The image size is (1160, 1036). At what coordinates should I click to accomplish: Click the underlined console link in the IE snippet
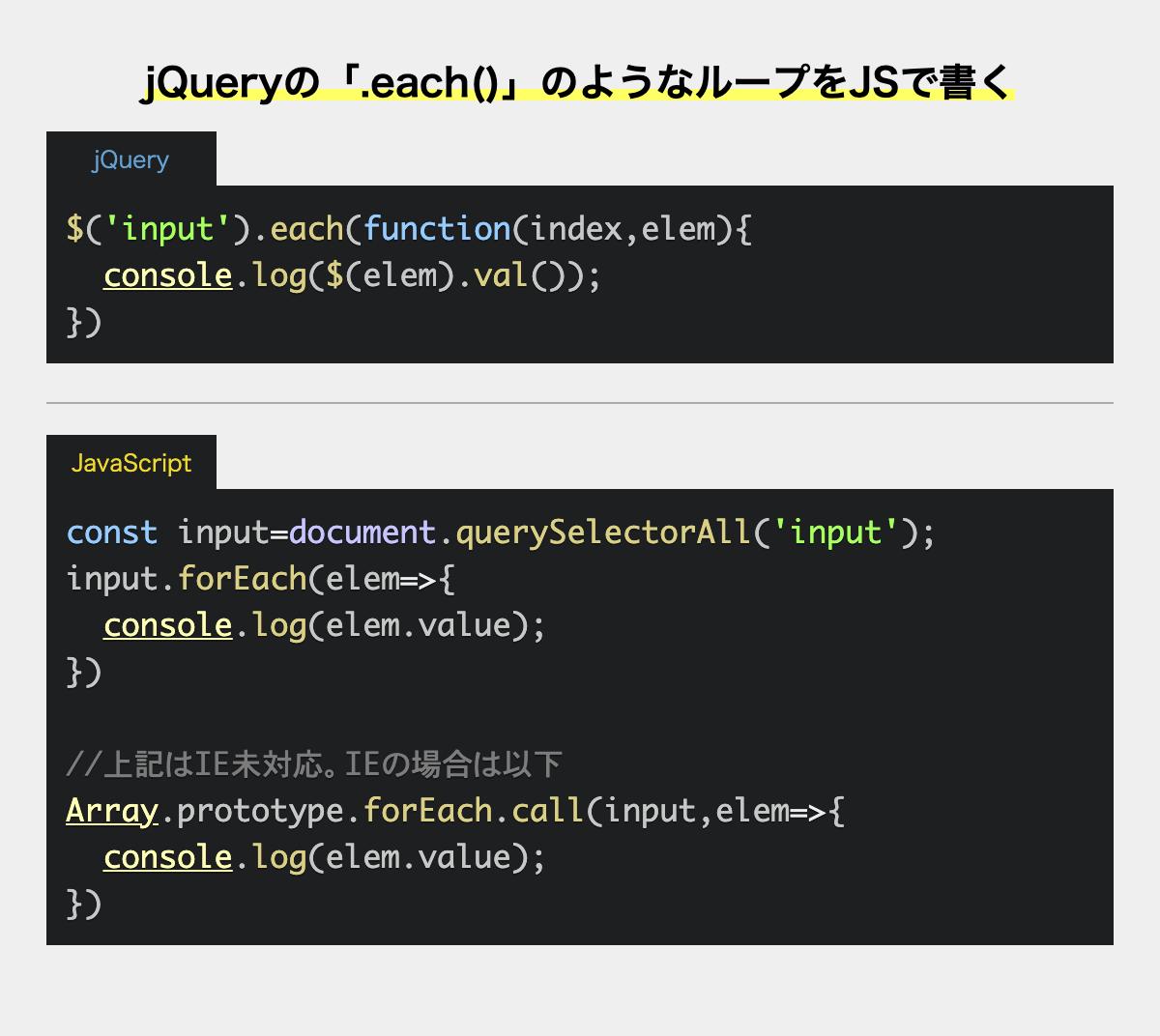166,857
